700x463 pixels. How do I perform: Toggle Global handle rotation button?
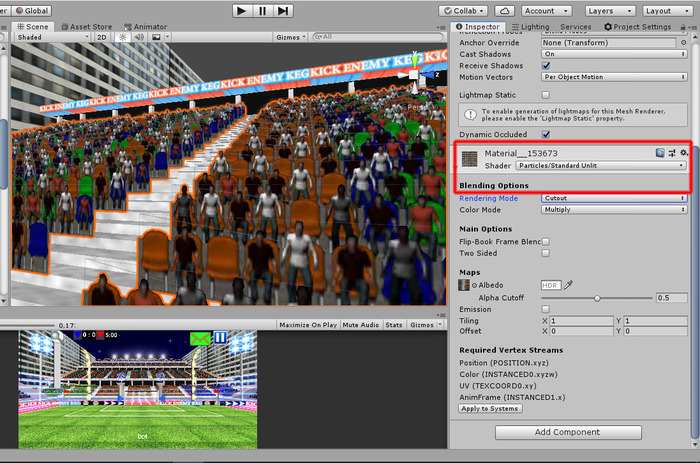32,11
